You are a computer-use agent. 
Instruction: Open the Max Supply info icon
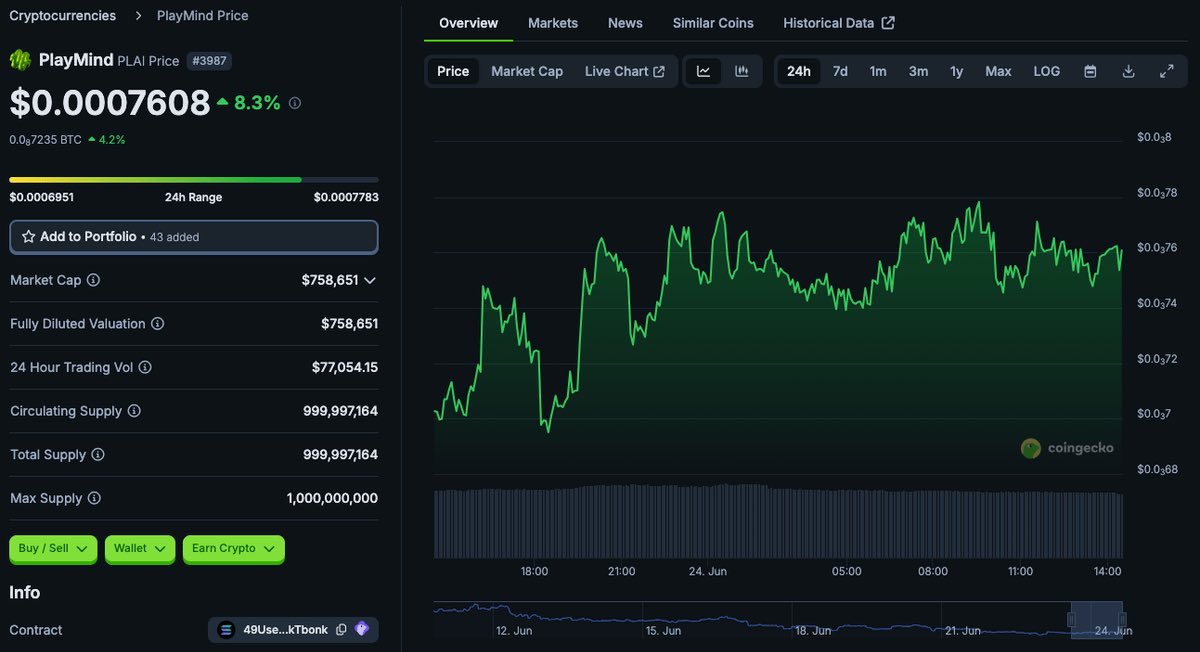(94, 498)
